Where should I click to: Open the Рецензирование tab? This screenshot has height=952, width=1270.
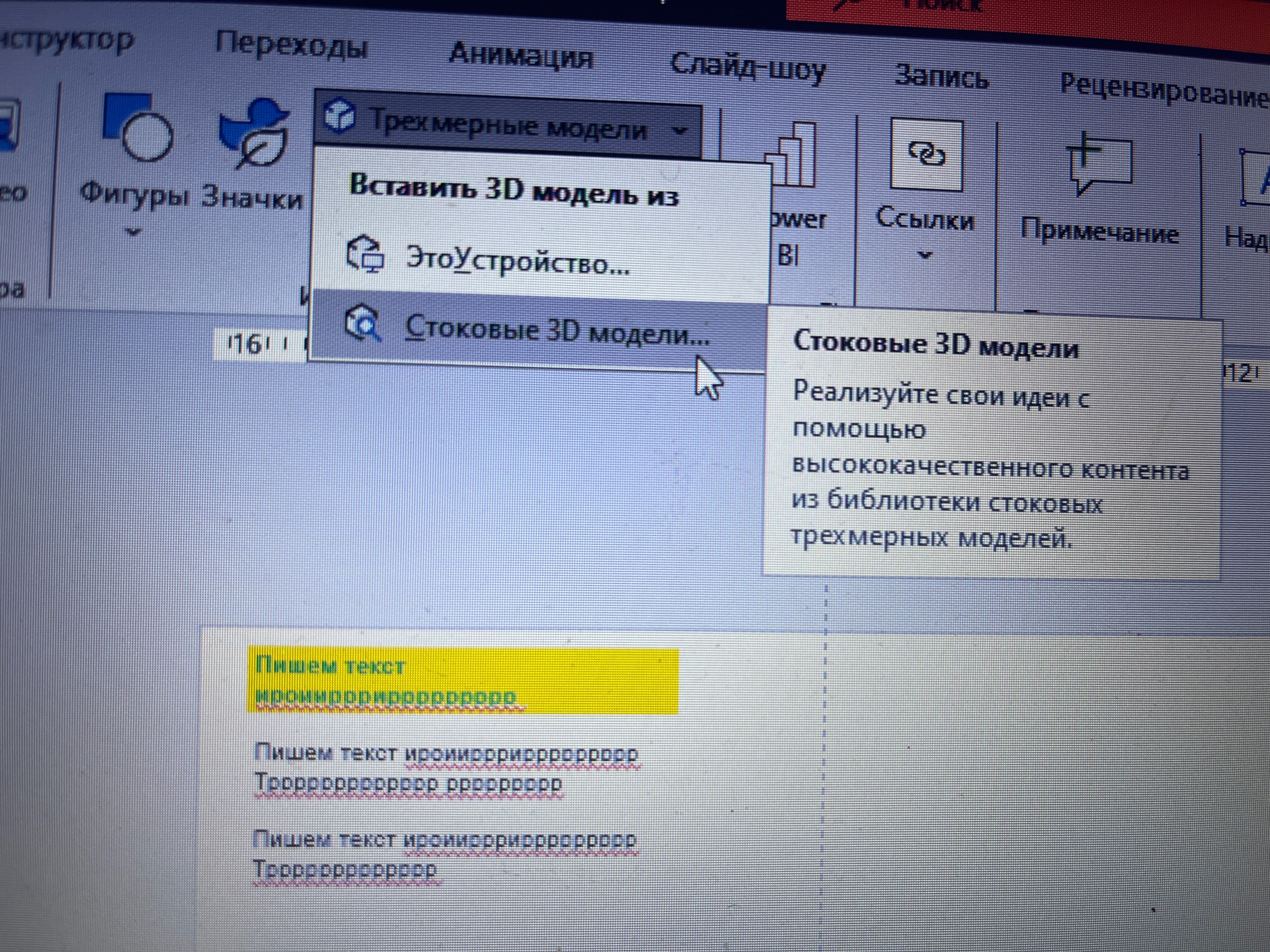click(x=1164, y=91)
